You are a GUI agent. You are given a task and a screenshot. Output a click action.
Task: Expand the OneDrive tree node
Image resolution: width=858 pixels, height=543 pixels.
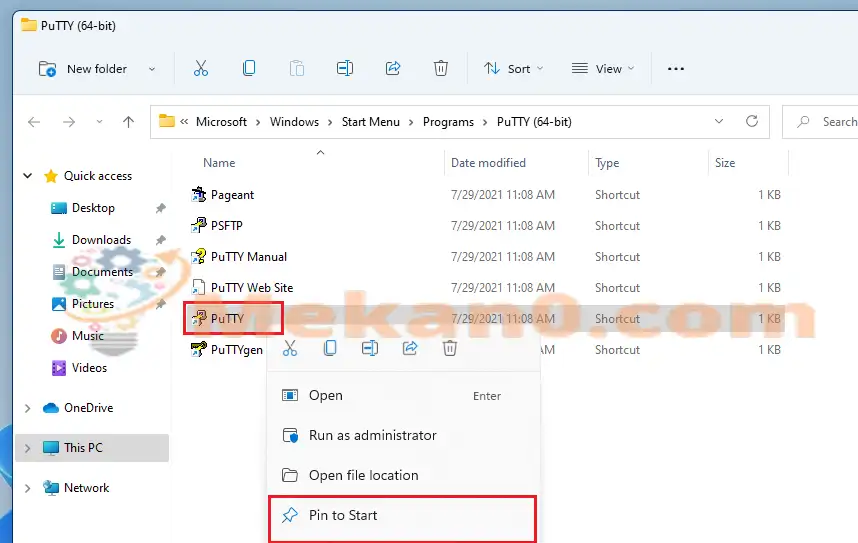[27, 408]
